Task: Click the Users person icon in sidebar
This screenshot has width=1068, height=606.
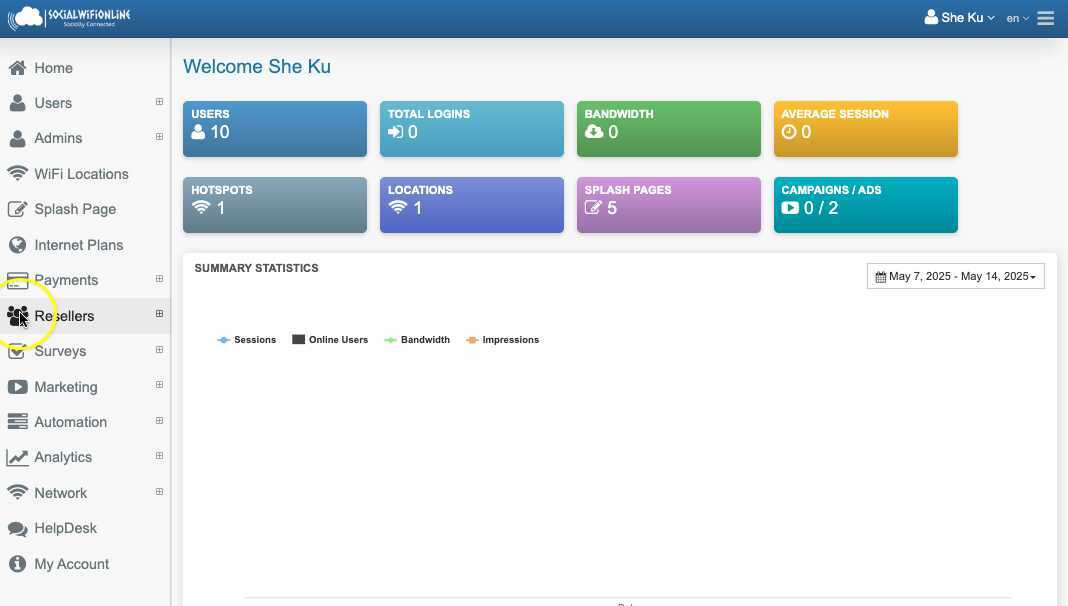Action: click(18, 103)
